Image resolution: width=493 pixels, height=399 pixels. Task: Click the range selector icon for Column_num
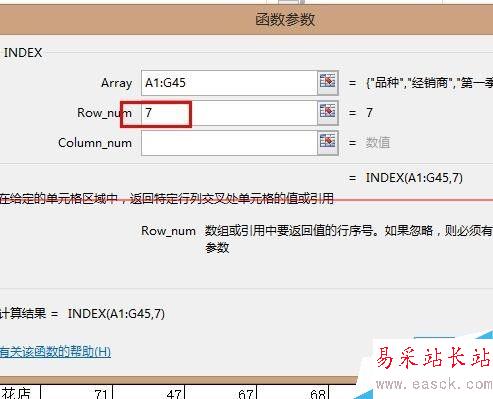pos(328,143)
